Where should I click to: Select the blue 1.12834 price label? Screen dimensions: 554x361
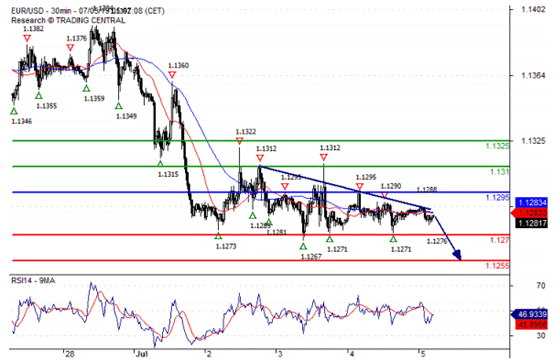(531, 202)
